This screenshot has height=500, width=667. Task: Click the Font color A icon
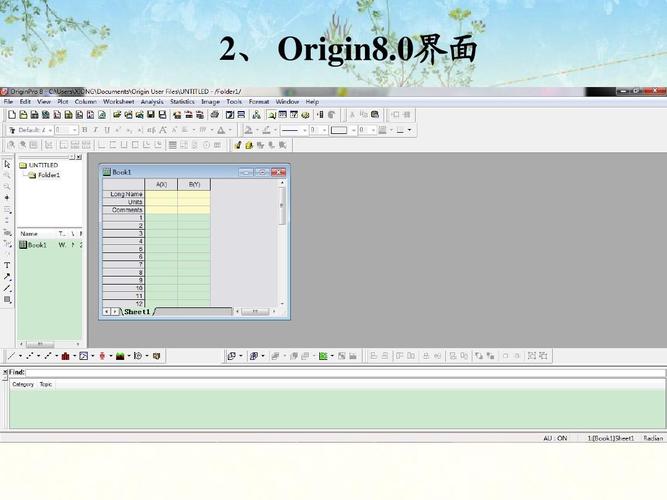click(x=221, y=130)
